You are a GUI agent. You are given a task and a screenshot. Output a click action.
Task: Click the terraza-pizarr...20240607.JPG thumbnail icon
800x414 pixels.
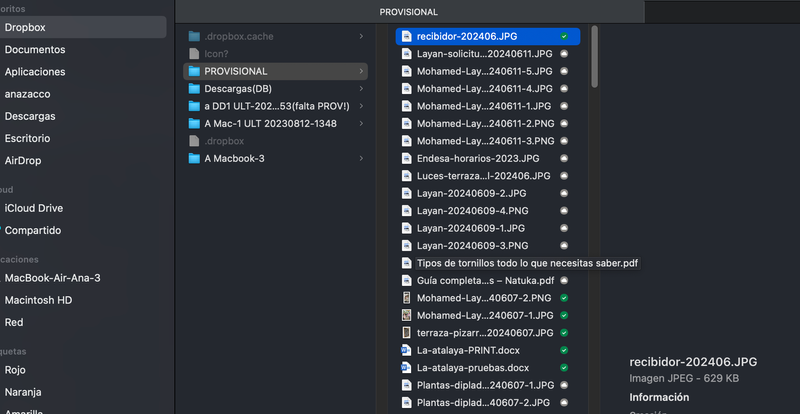[406, 332]
